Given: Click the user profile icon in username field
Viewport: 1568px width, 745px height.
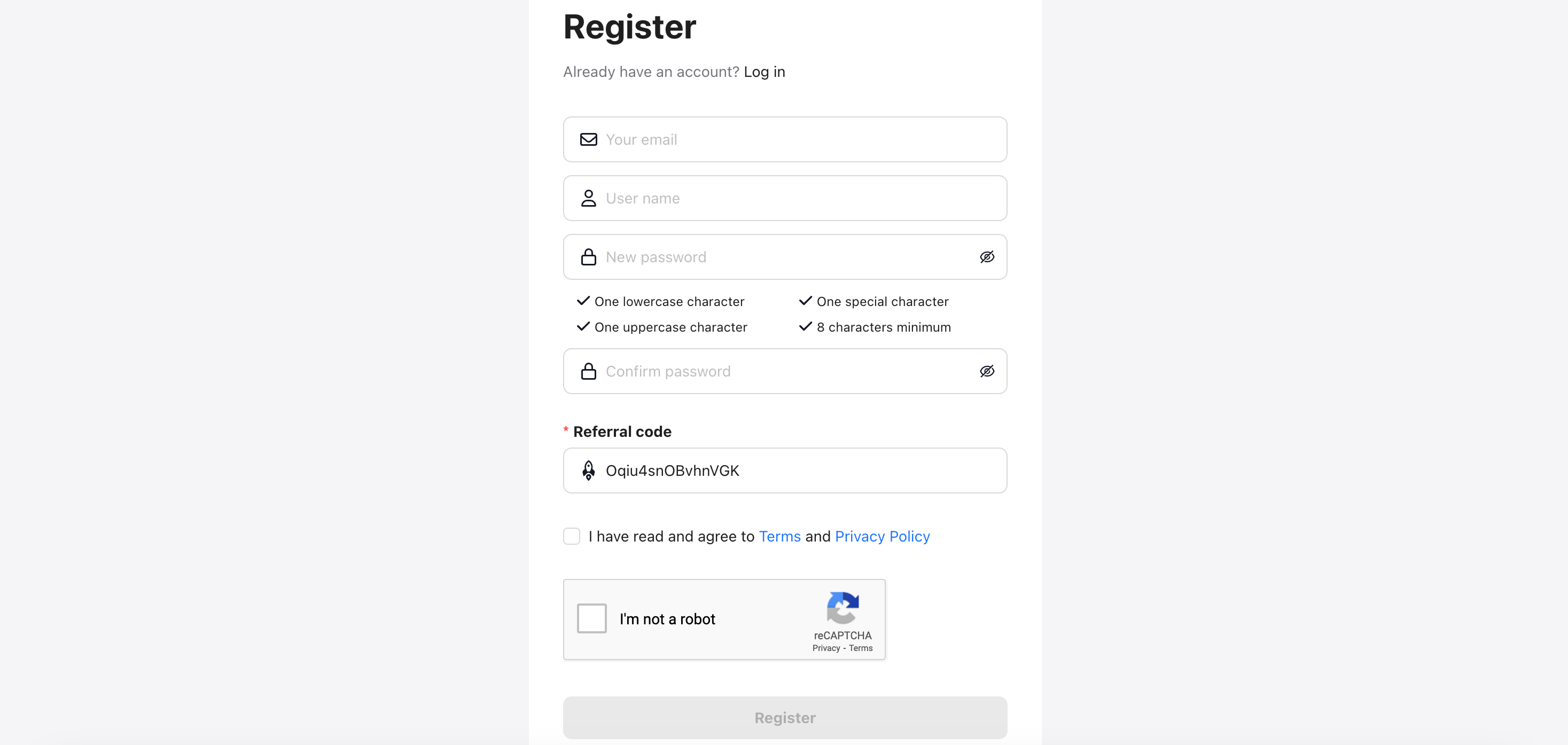Looking at the screenshot, I should (x=588, y=198).
